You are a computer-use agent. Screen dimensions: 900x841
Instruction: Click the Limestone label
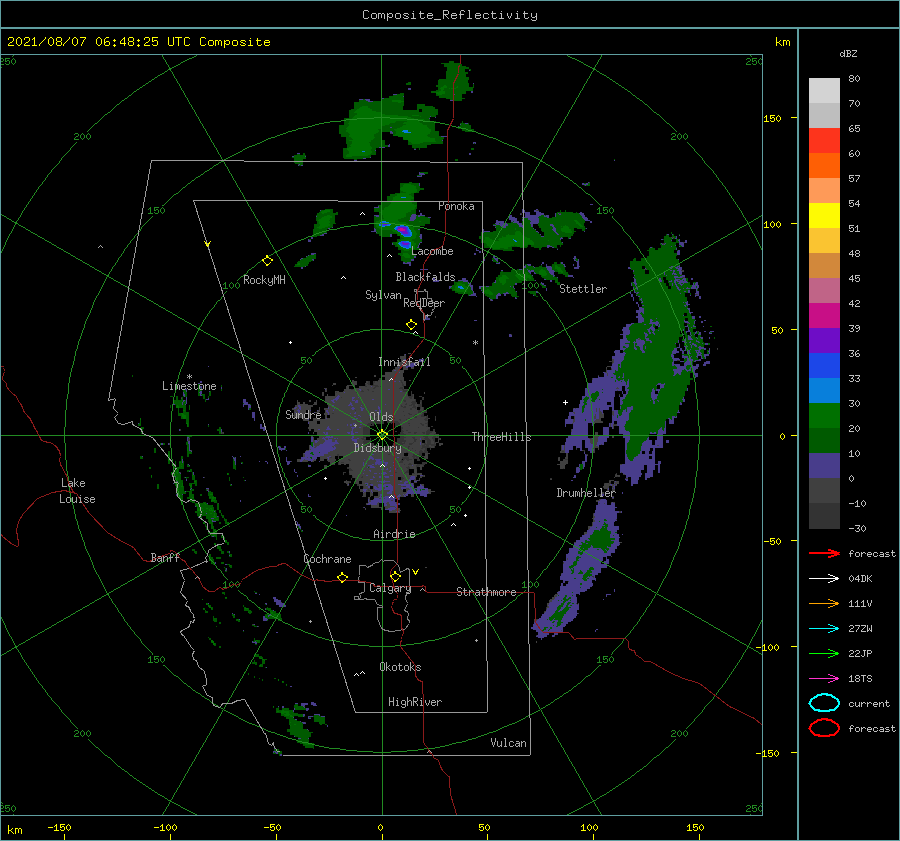pos(189,386)
